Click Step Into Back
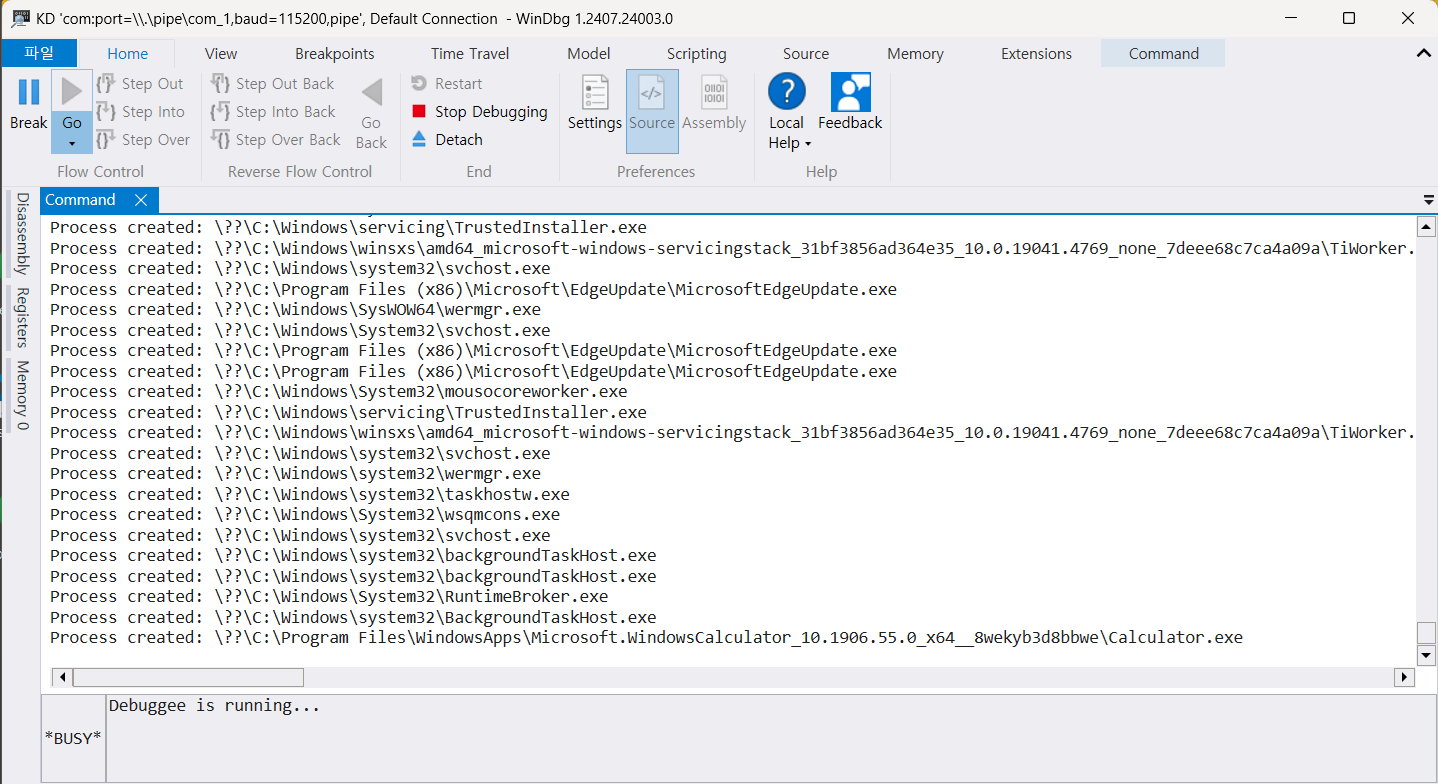Screen dimensions: 1438x784 coord(273,112)
